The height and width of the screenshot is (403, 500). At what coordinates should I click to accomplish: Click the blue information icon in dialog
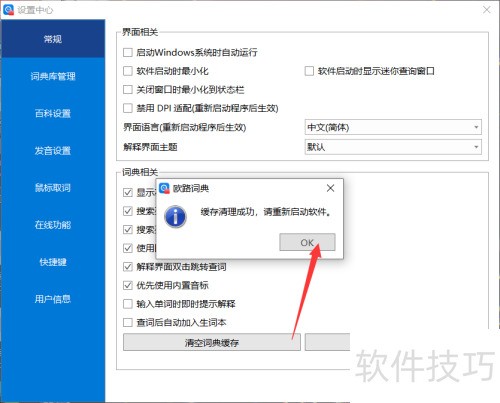click(175, 217)
